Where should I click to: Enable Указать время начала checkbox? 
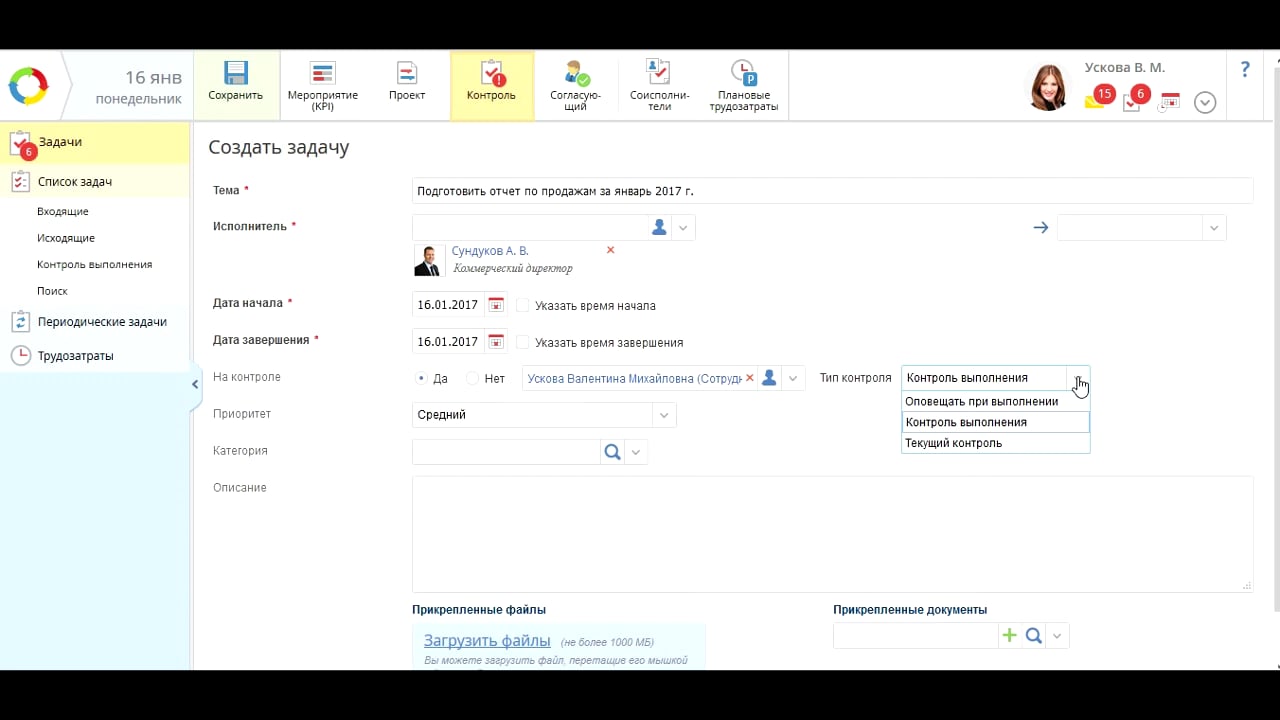(x=522, y=305)
